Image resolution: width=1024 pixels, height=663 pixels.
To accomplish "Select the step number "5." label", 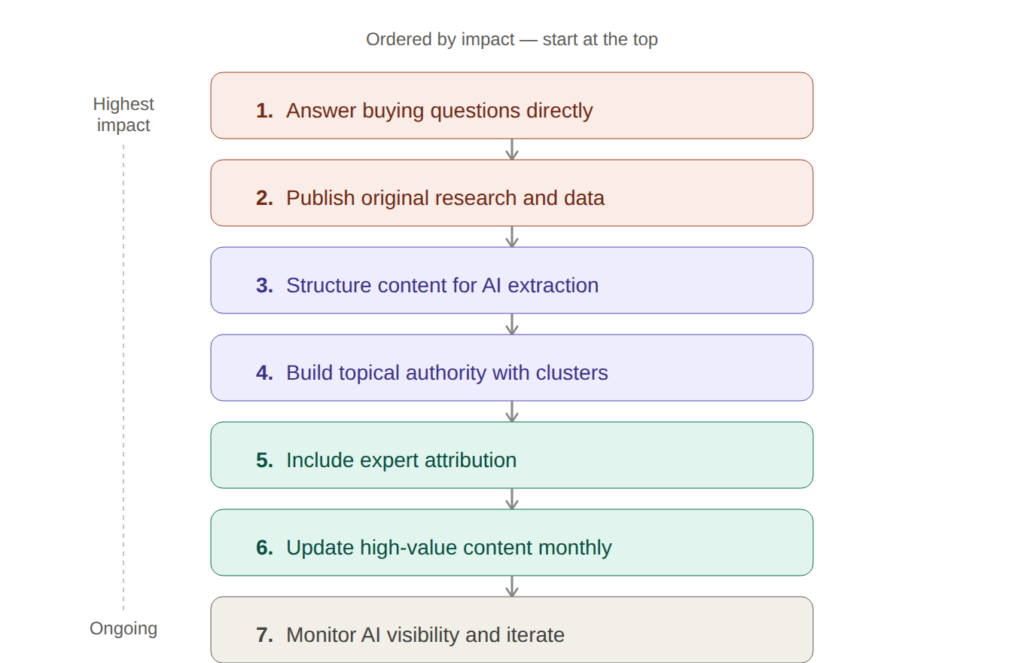I will [x=264, y=461].
